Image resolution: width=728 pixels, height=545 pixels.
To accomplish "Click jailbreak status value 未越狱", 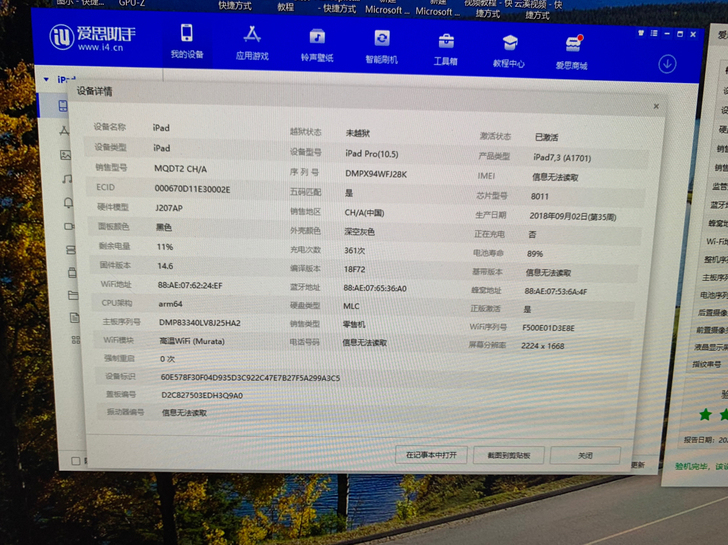I will [x=358, y=133].
